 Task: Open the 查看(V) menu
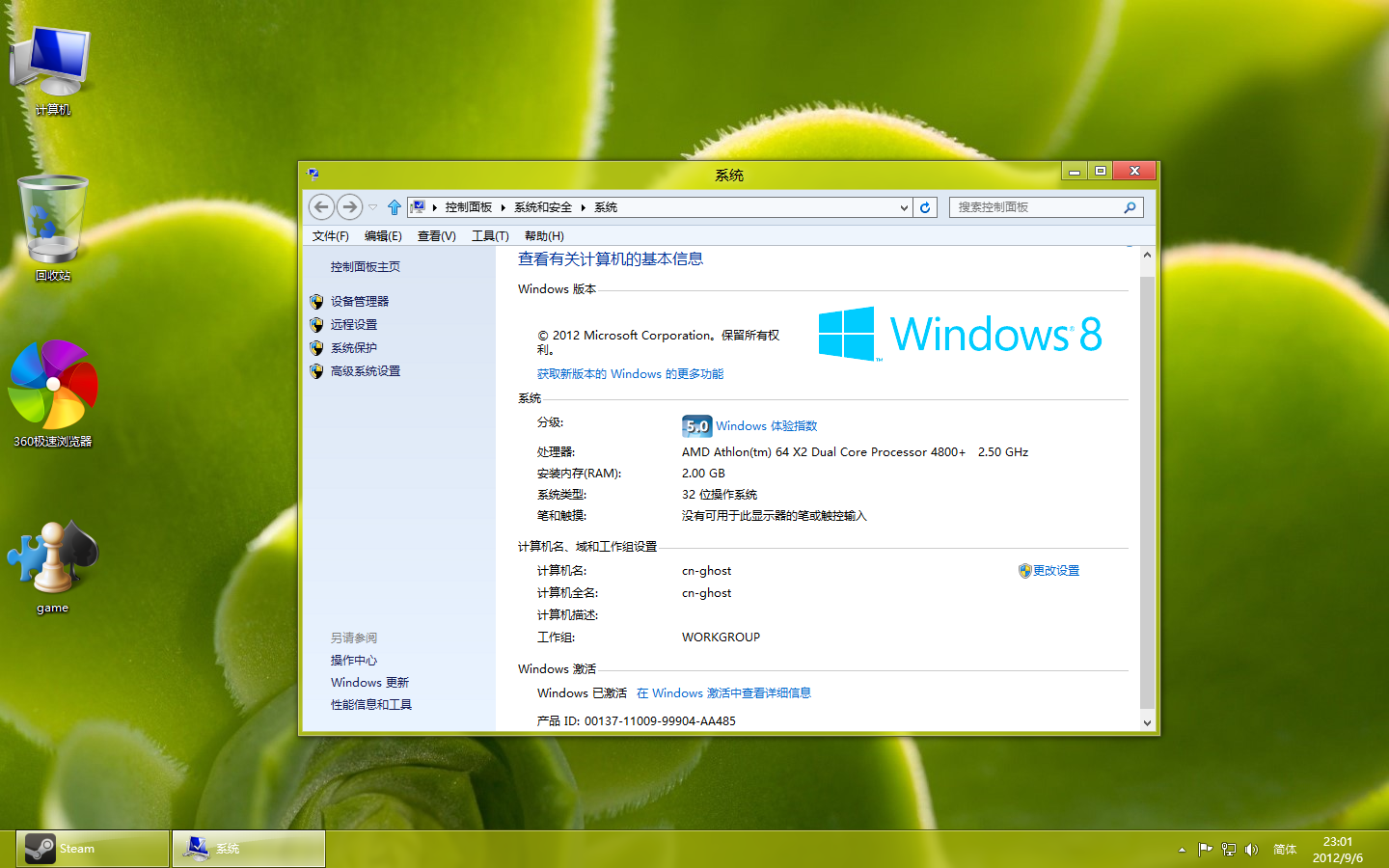point(436,236)
